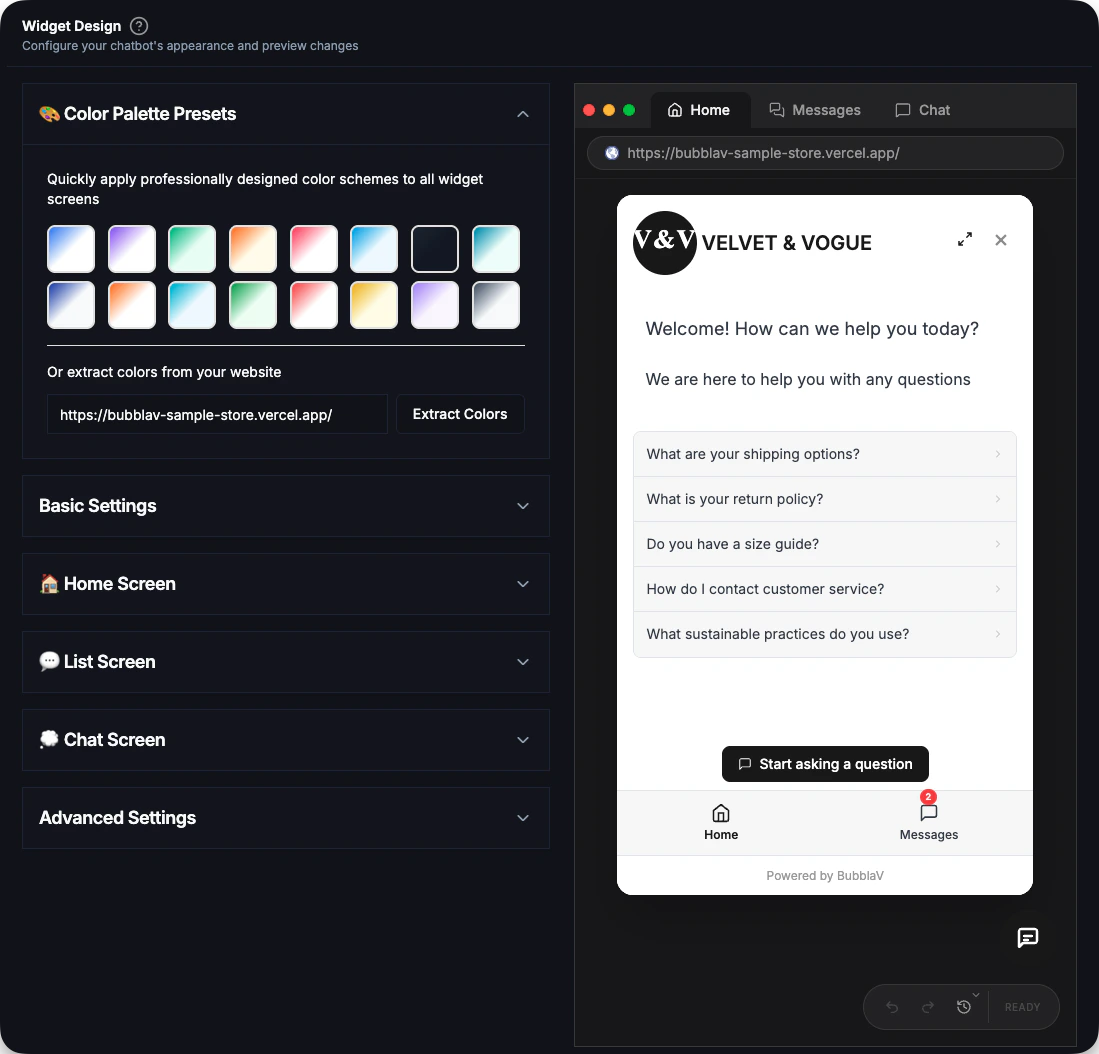This screenshot has width=1099, height=1054.
Task: Apply the green preset in the second row
Action: pos(253,305)
